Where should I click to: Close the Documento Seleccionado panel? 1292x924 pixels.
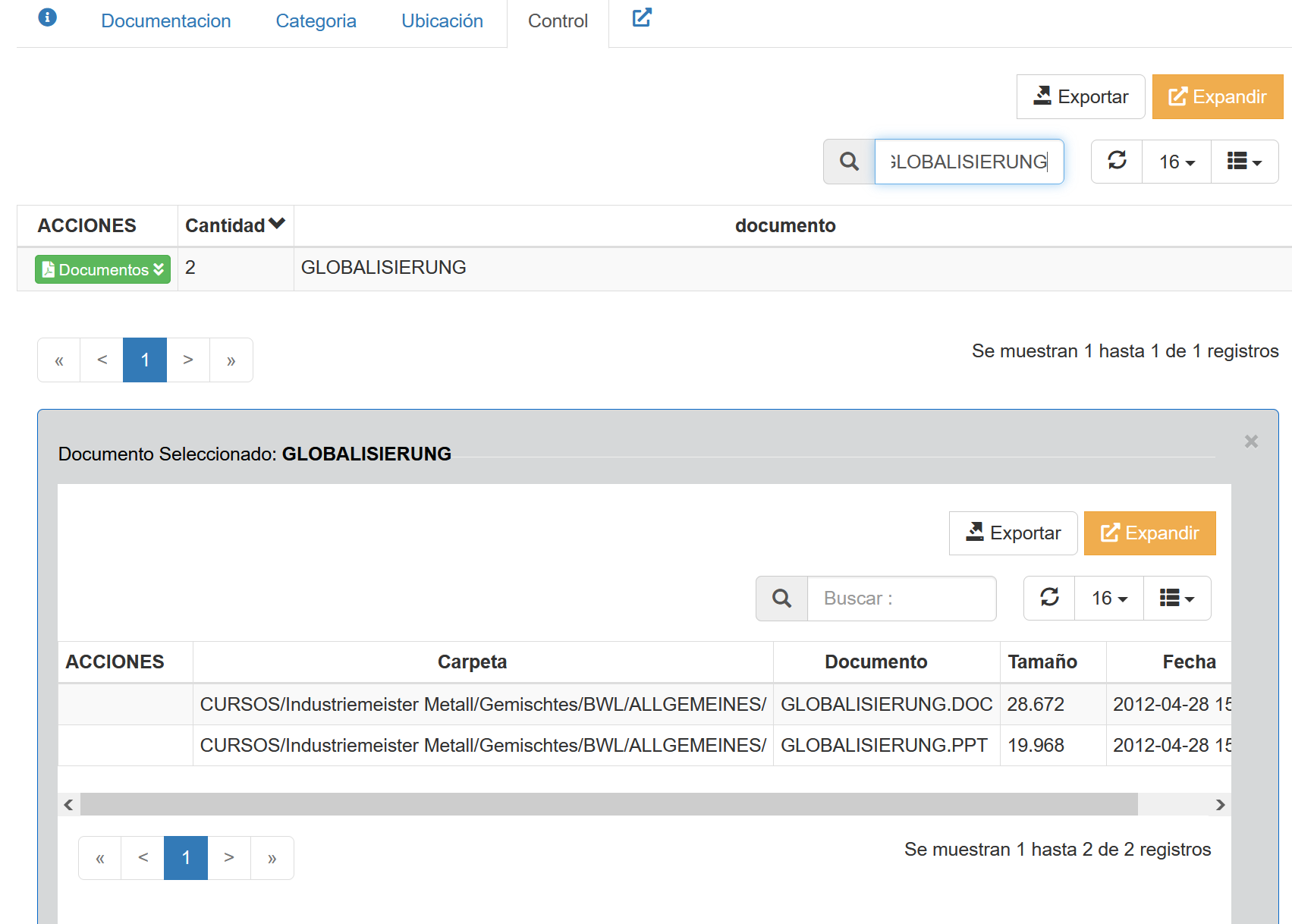click(1251, 442)
